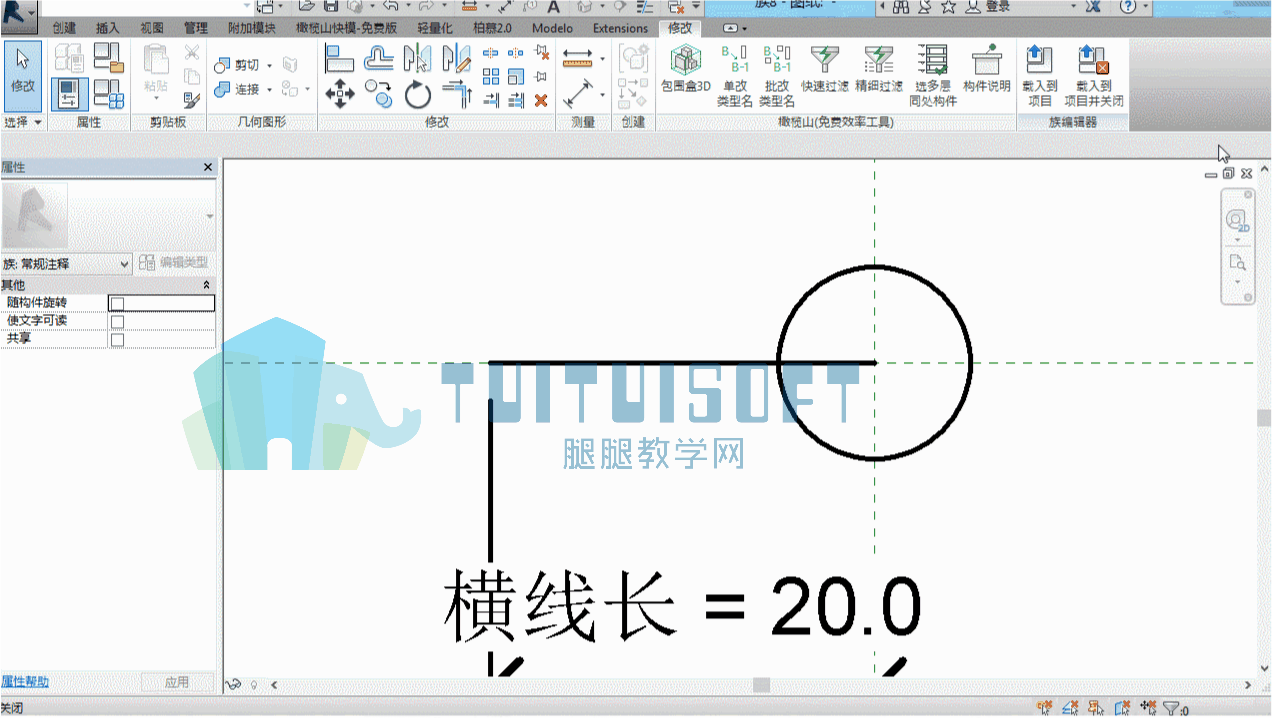Screen dimensions: 1272x718
Task: Open the 视图 ribbon tab
Action: 152,28
